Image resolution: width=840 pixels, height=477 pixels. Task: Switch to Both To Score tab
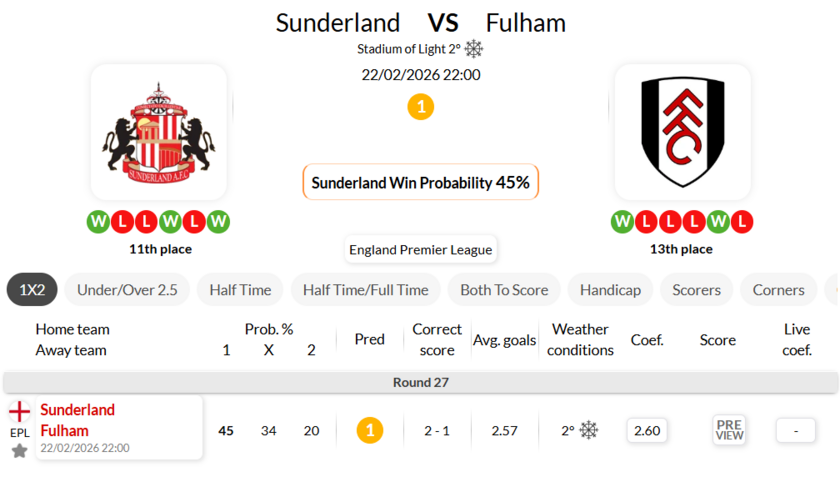tap(504, 290)
